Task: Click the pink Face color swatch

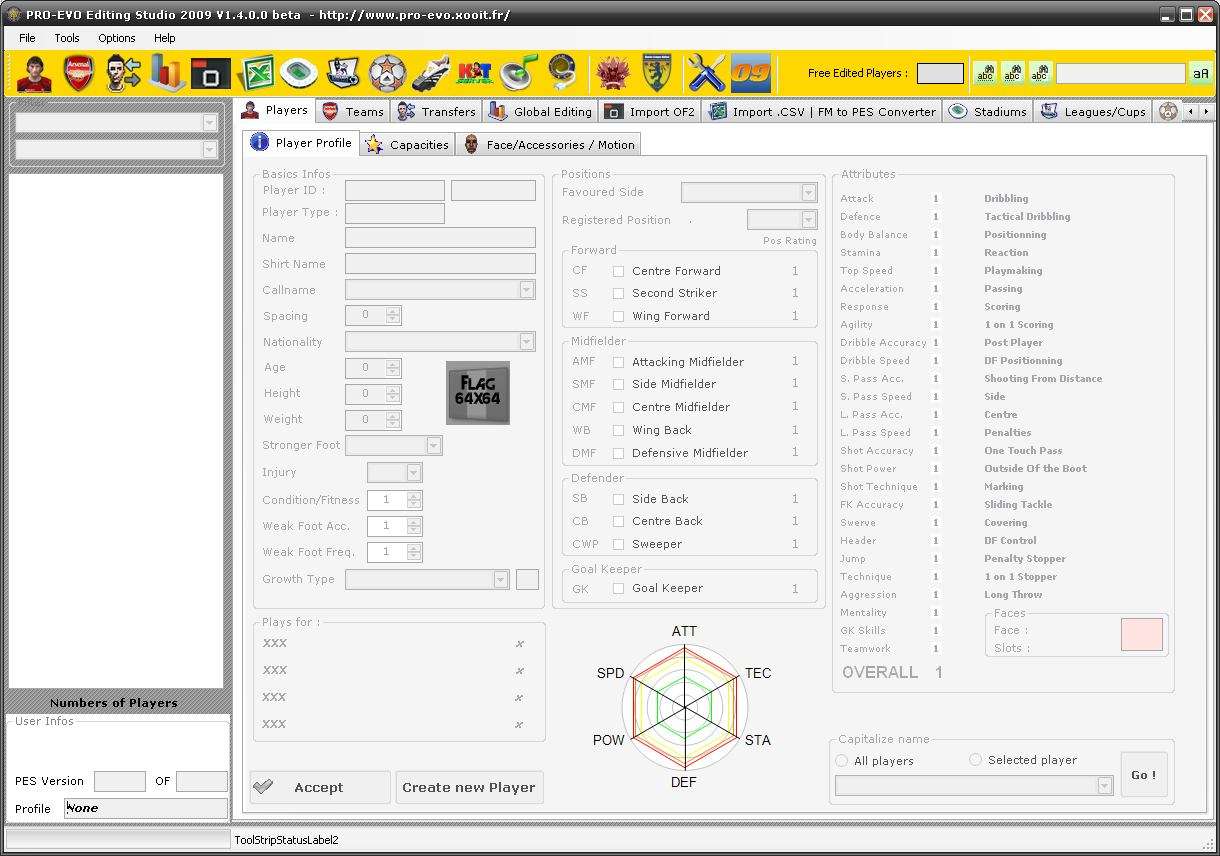Action: coord(1142,635)
